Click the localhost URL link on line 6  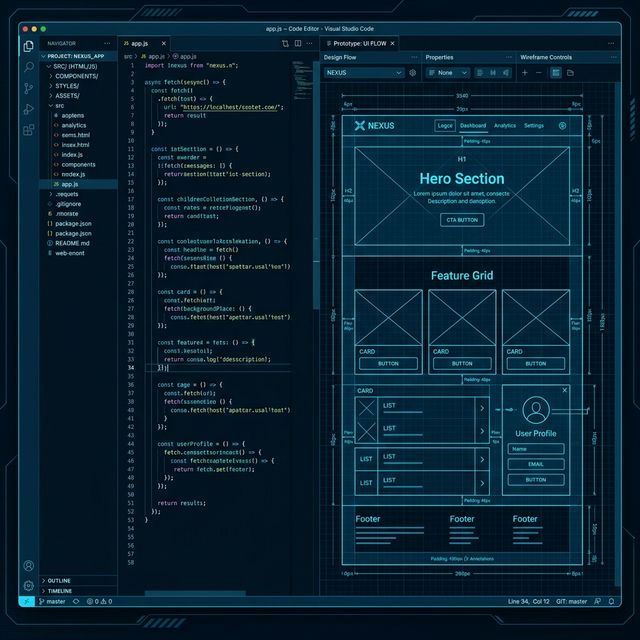click(229, 107)
